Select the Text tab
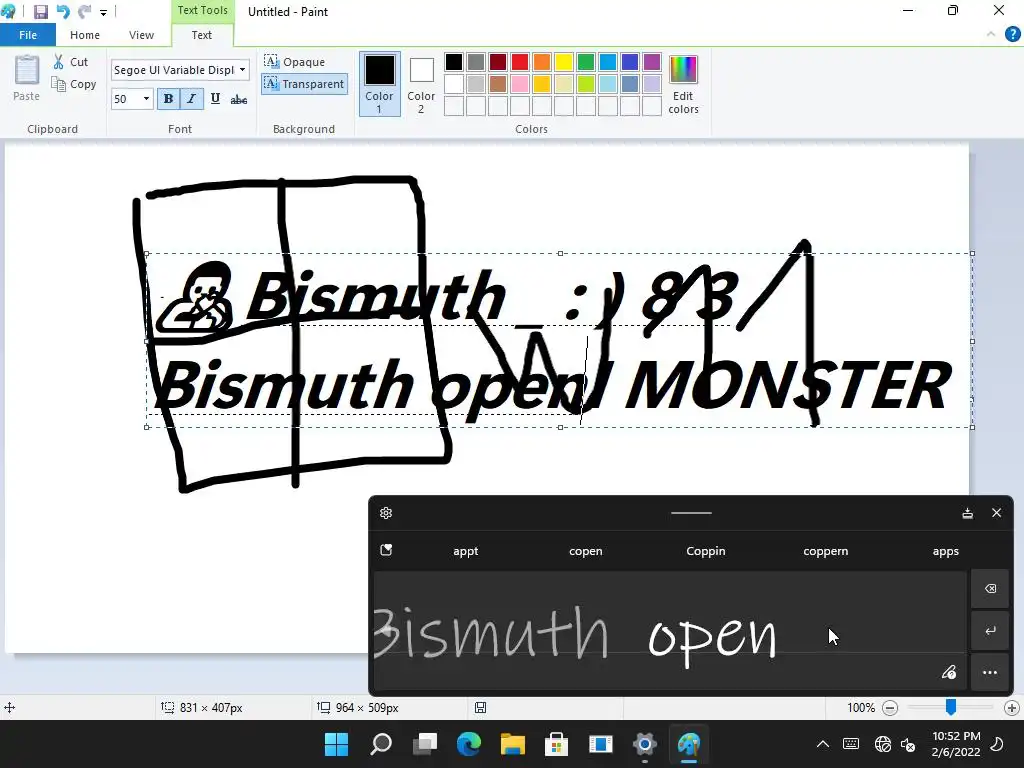The width and height of the screenshot is (1024, 768). point(202,35)
